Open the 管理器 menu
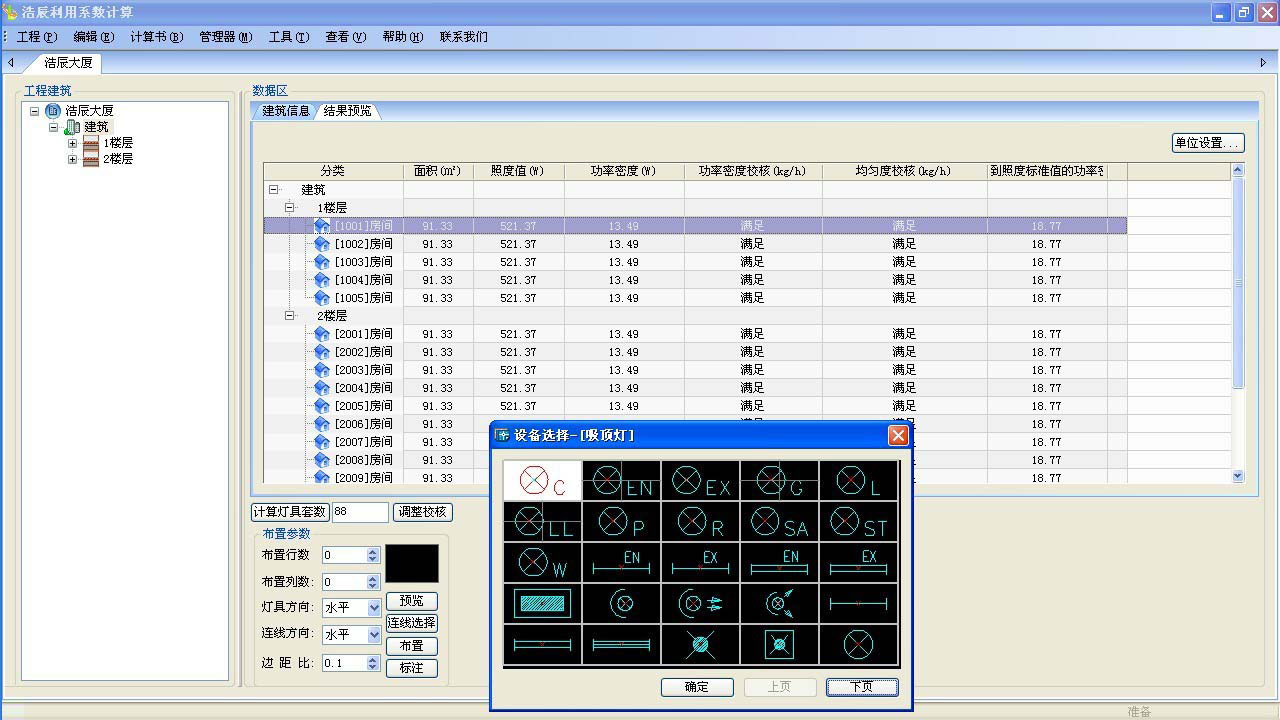This screenshot has width=1280, height=720. (x=225, y=37)
